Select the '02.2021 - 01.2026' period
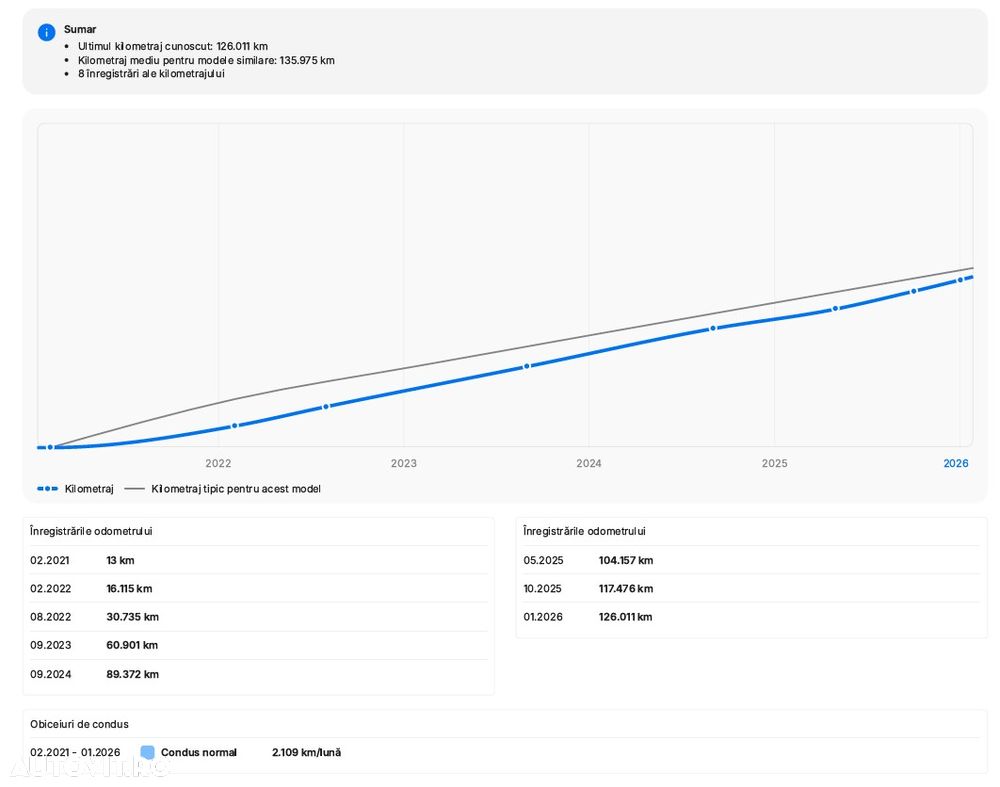1000x787 pixels. coord(75,752)
